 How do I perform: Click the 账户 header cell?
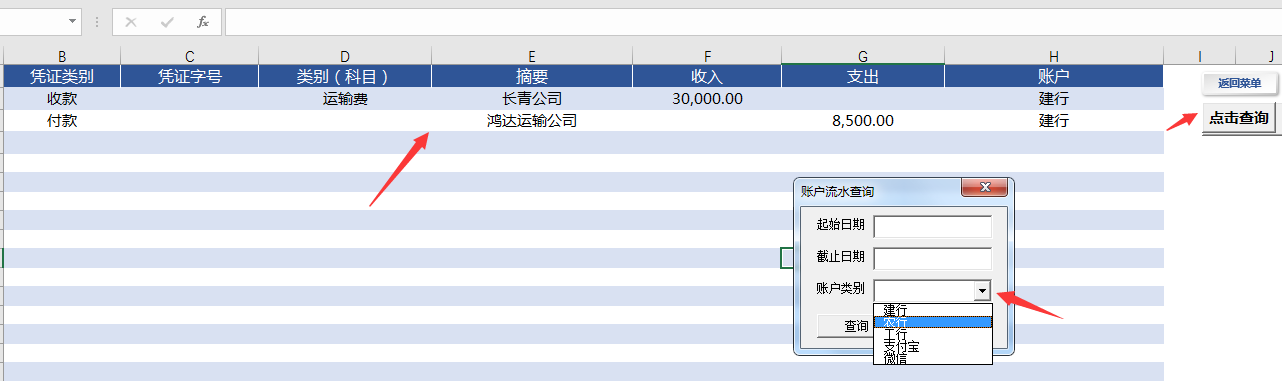pyautogui.click(x=1054, y=76)
